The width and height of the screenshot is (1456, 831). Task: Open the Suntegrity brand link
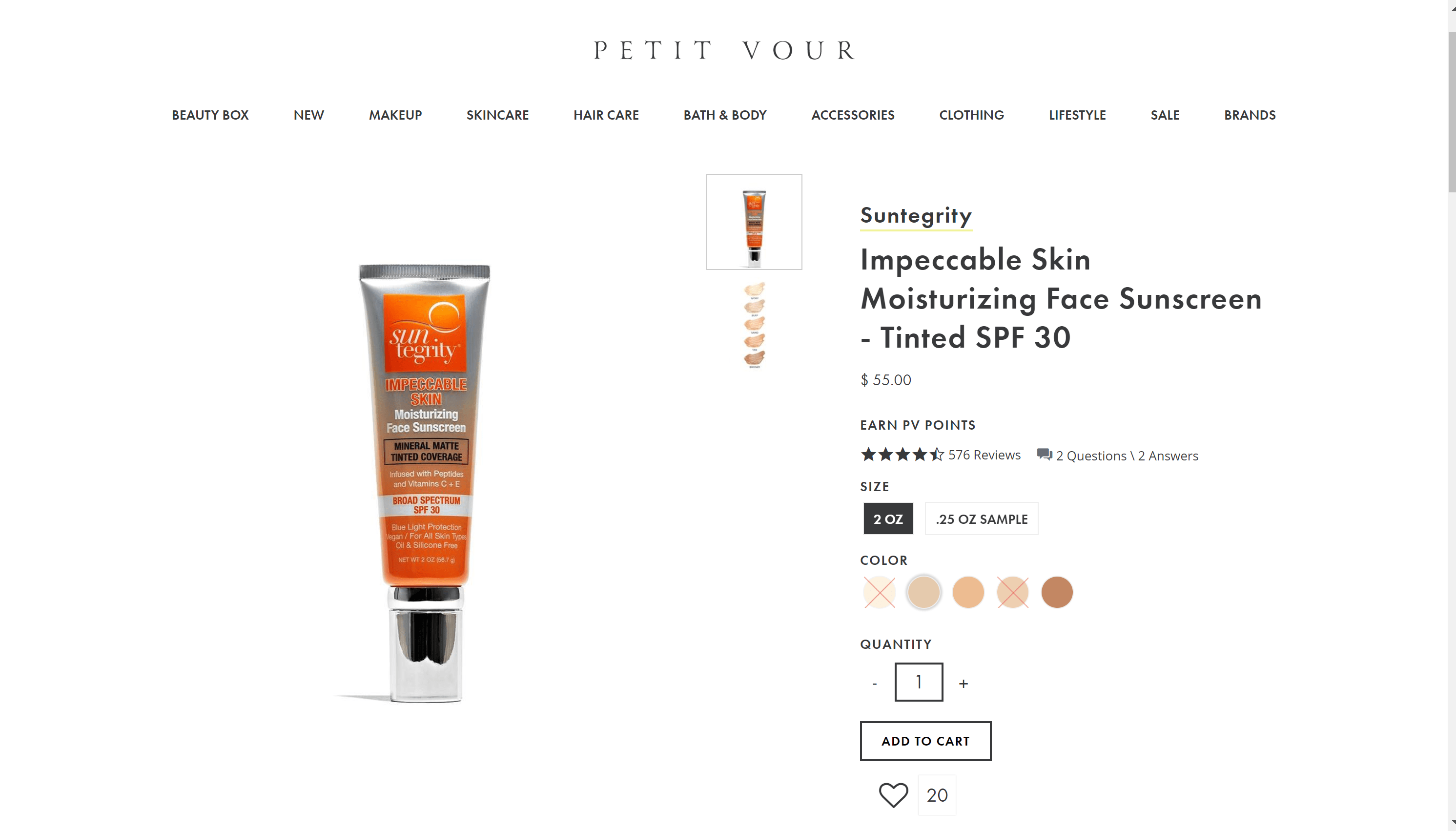click(916, 216)
